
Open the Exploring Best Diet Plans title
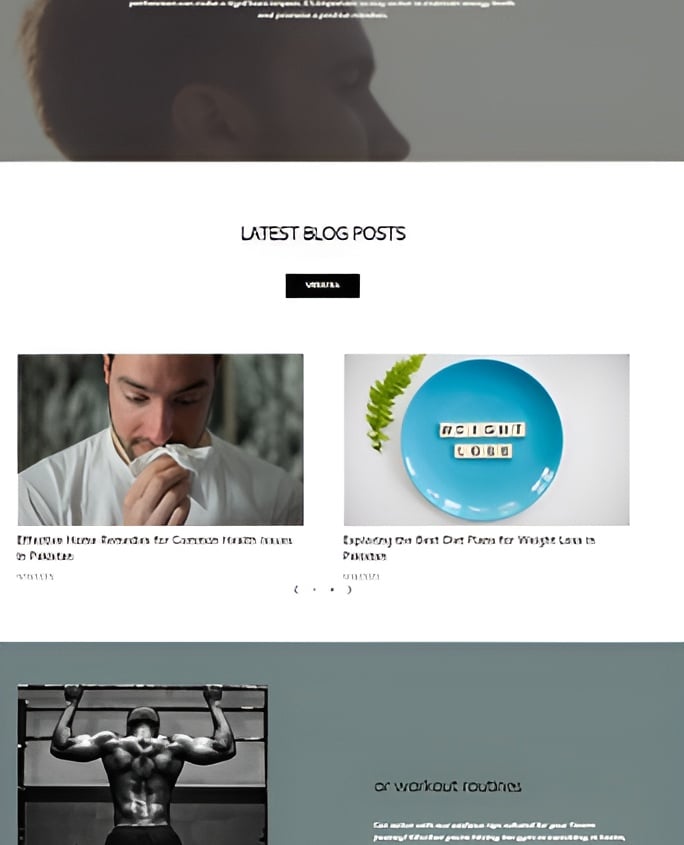coord(469,548)
